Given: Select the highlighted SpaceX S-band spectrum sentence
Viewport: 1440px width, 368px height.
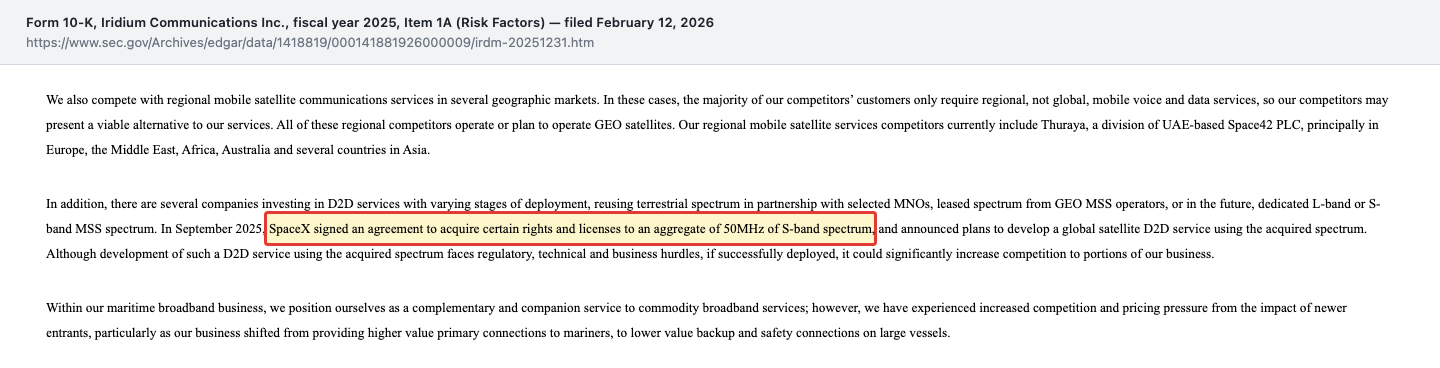Looking at the screenshot, I should click(x=571, y=229).
